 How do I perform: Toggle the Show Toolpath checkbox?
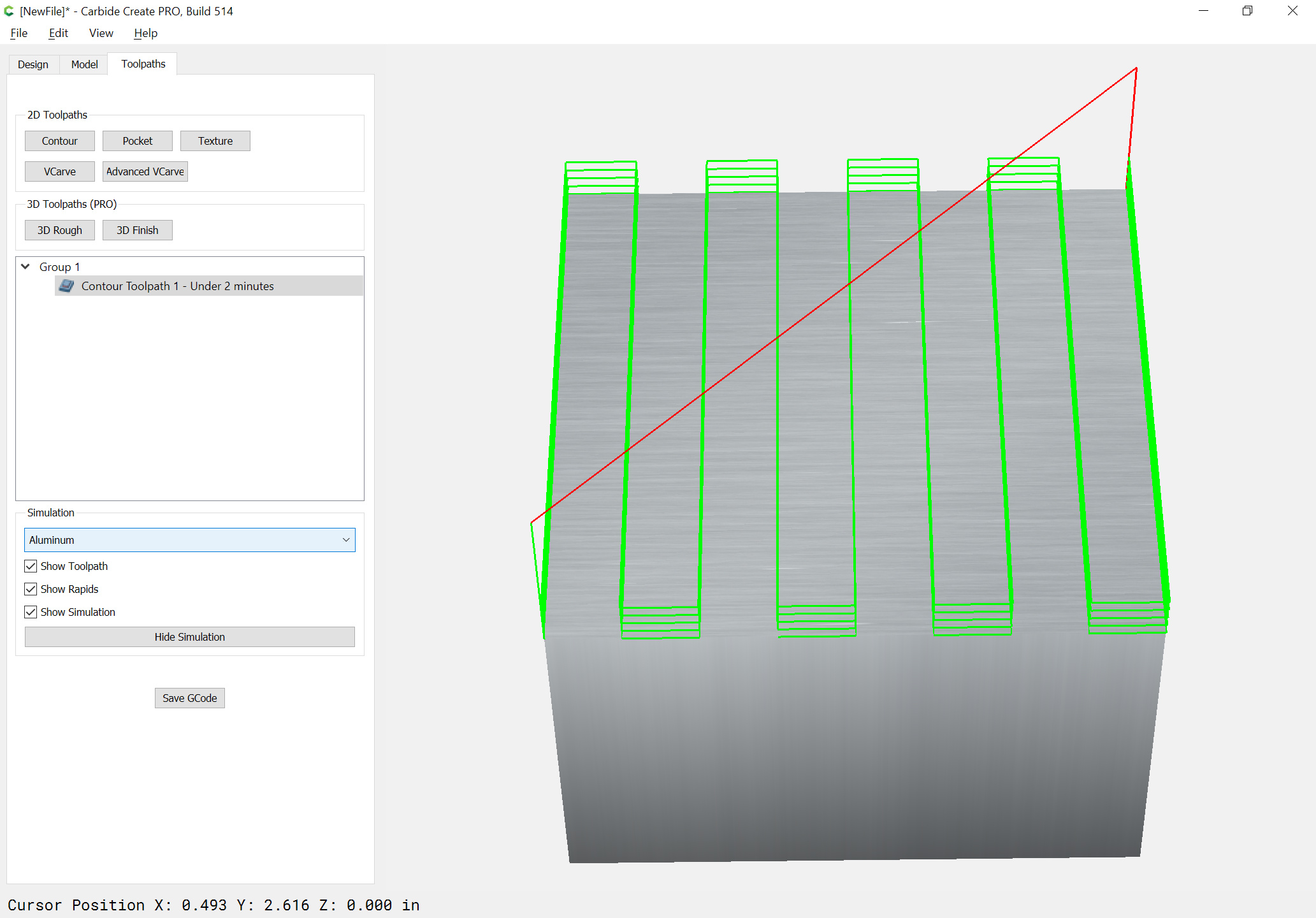(30, 566)
